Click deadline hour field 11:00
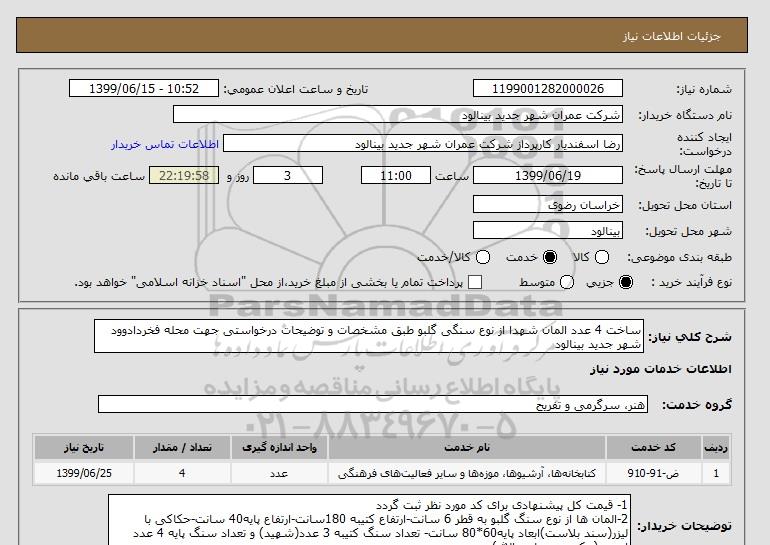 point(396,175)
